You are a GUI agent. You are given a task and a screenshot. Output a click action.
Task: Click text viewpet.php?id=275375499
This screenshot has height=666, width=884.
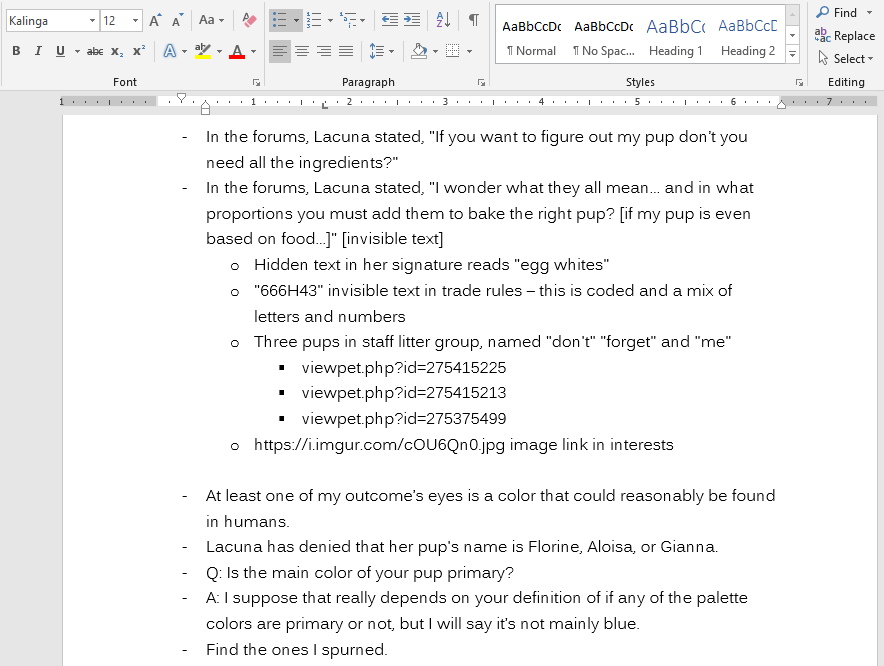point(404,419)
